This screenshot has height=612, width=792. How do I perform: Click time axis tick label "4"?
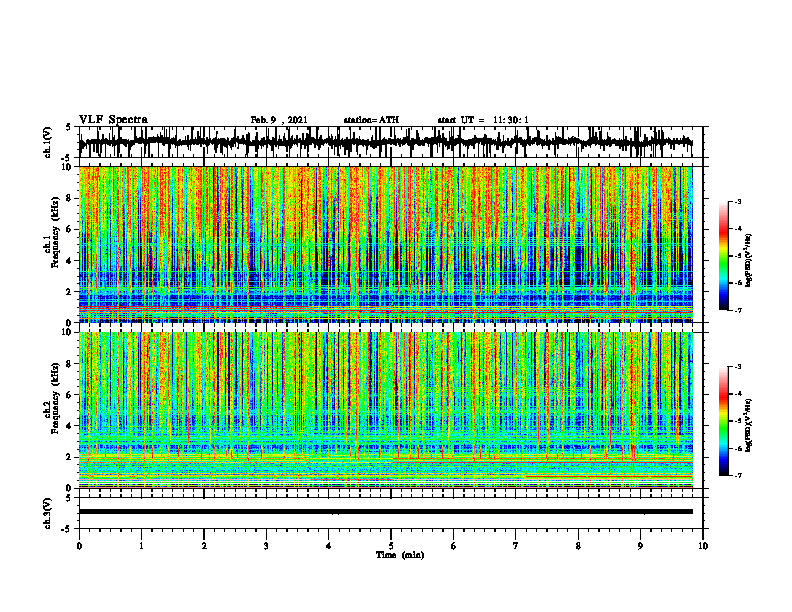click(329, 546)
